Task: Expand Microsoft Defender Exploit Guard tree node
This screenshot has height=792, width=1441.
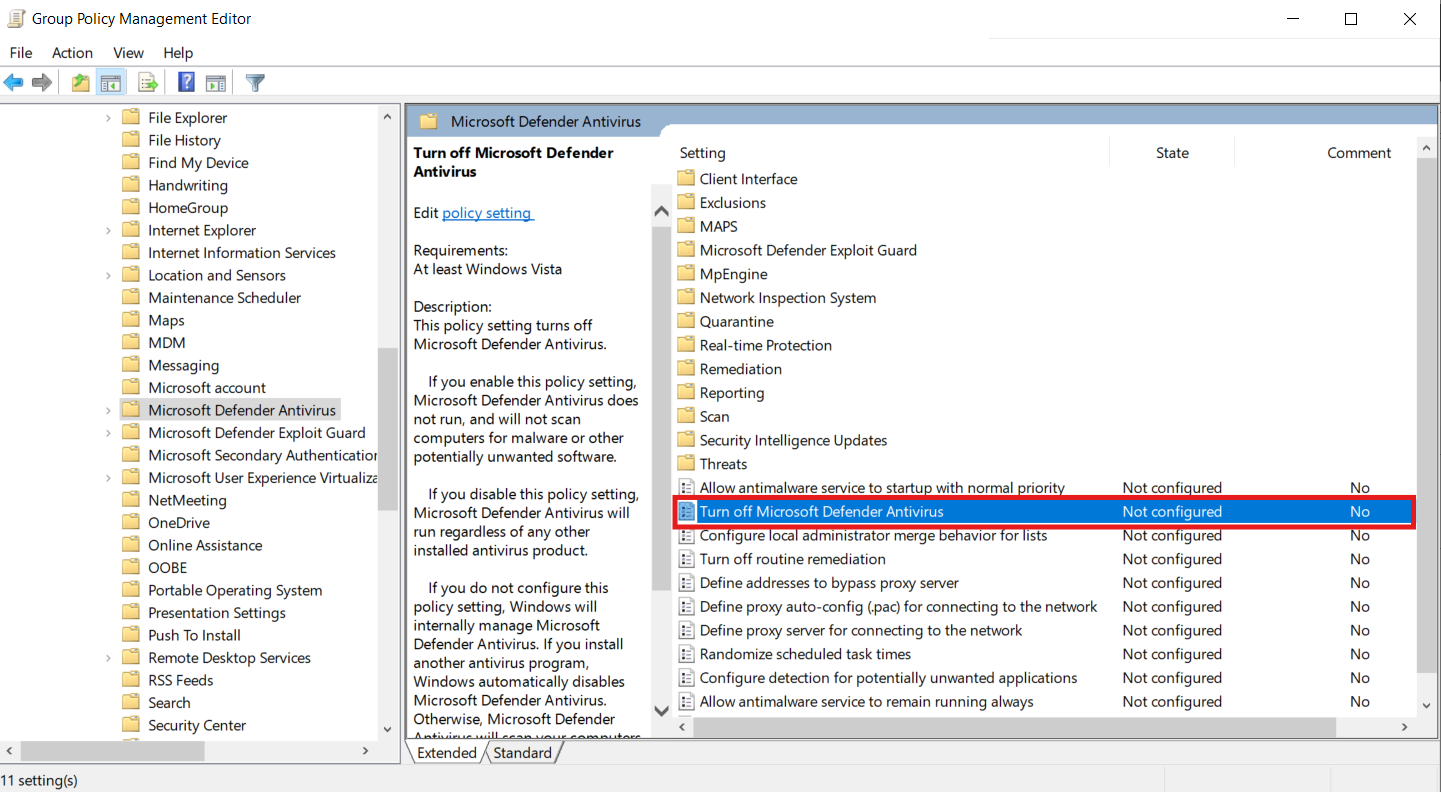Action: 109,433
